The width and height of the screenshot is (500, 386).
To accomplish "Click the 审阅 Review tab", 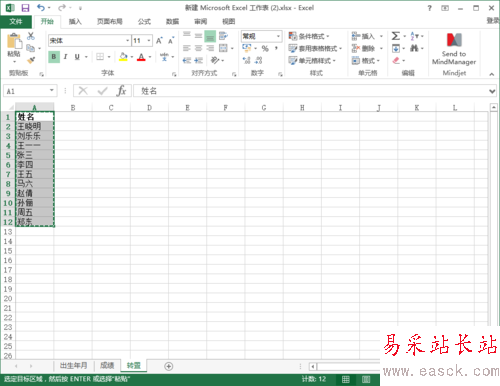I will [x=200, y=22].
